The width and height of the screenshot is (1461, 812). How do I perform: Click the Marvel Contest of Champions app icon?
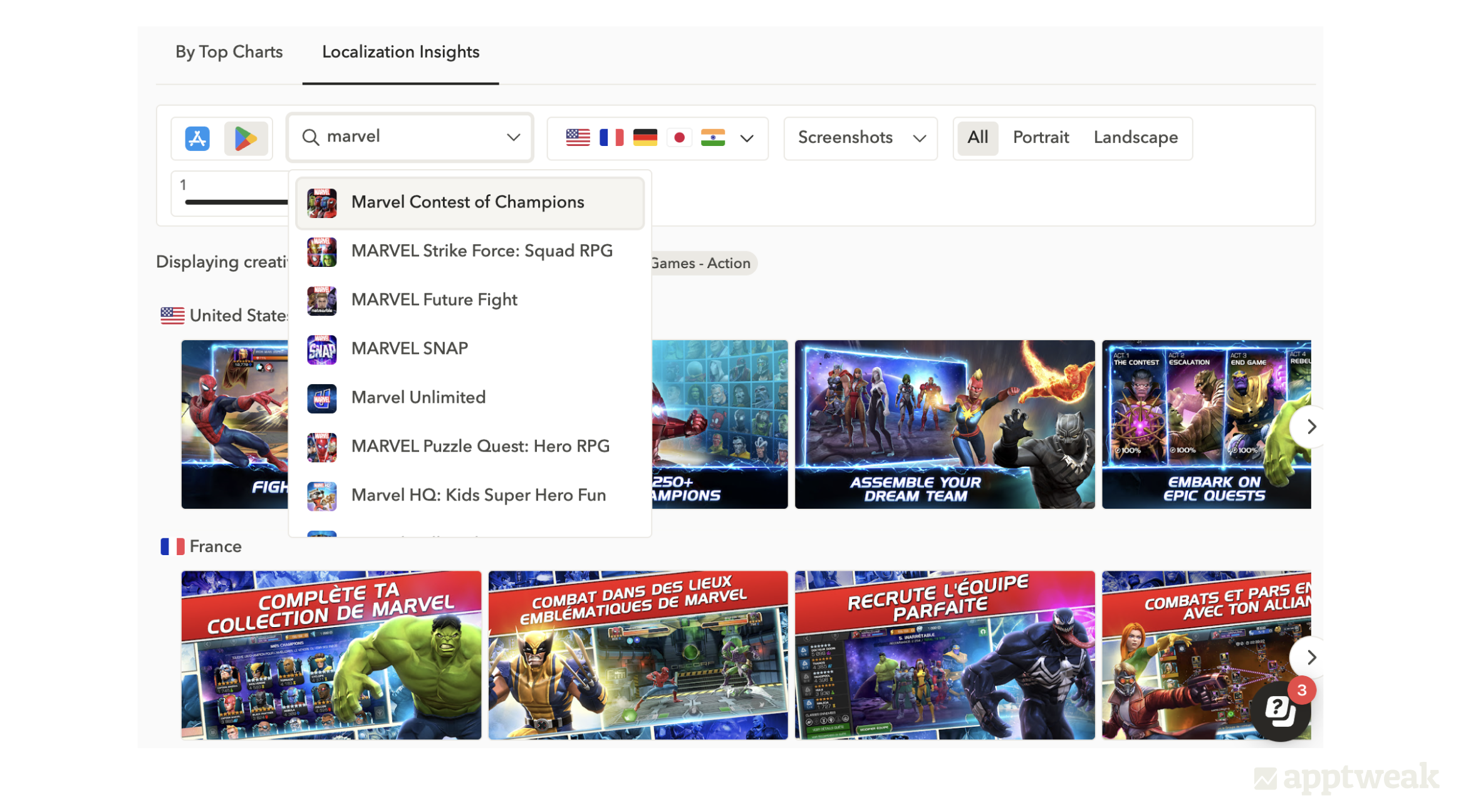321,203
